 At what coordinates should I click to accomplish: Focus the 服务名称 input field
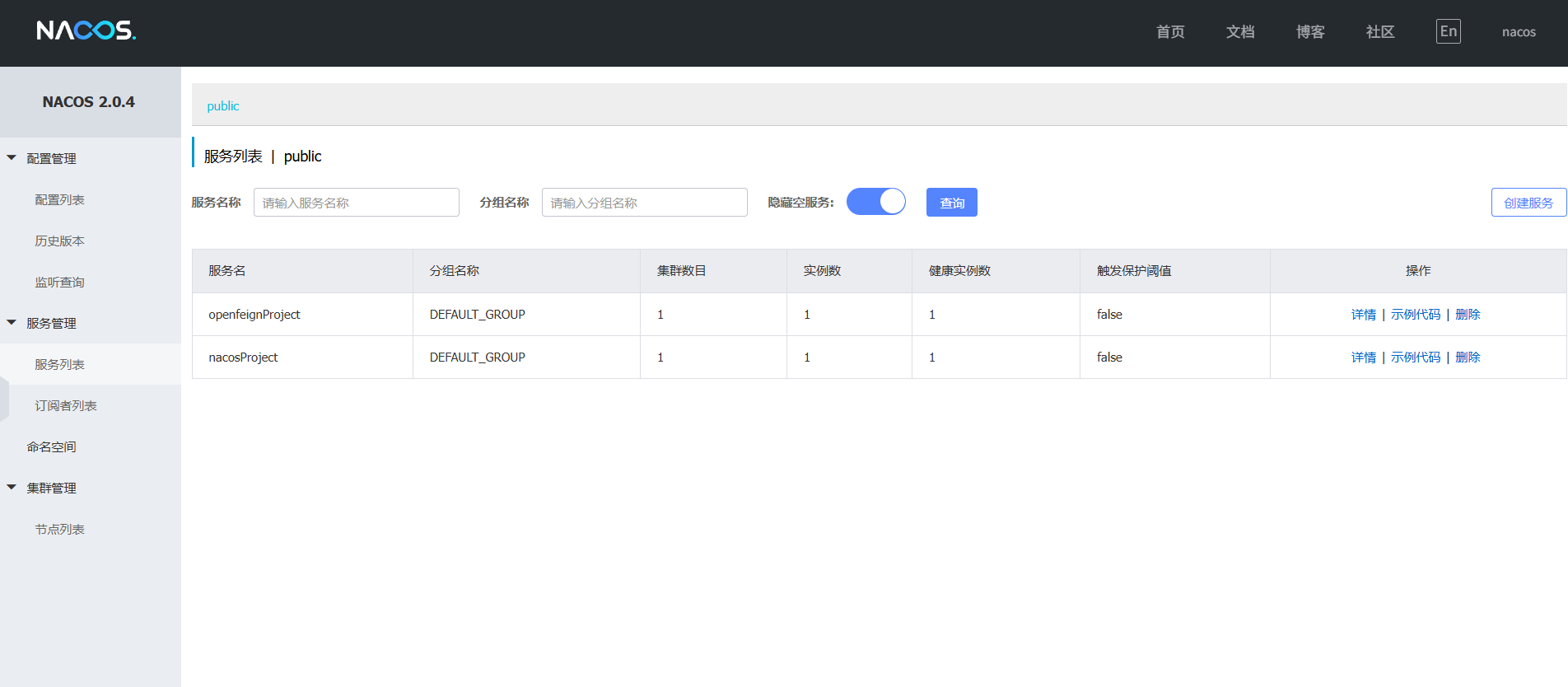pyautogui.click(x=357, y=203)
